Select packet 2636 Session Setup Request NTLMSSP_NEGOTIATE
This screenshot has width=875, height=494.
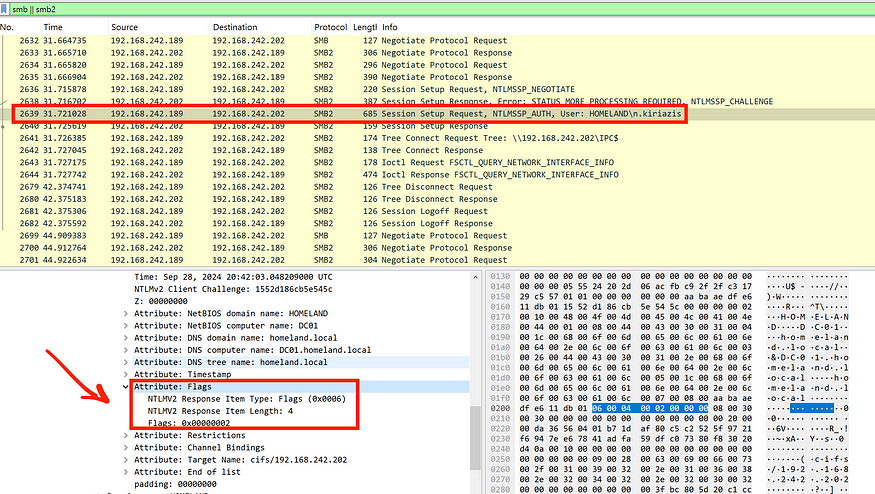[x=438, y=89]
